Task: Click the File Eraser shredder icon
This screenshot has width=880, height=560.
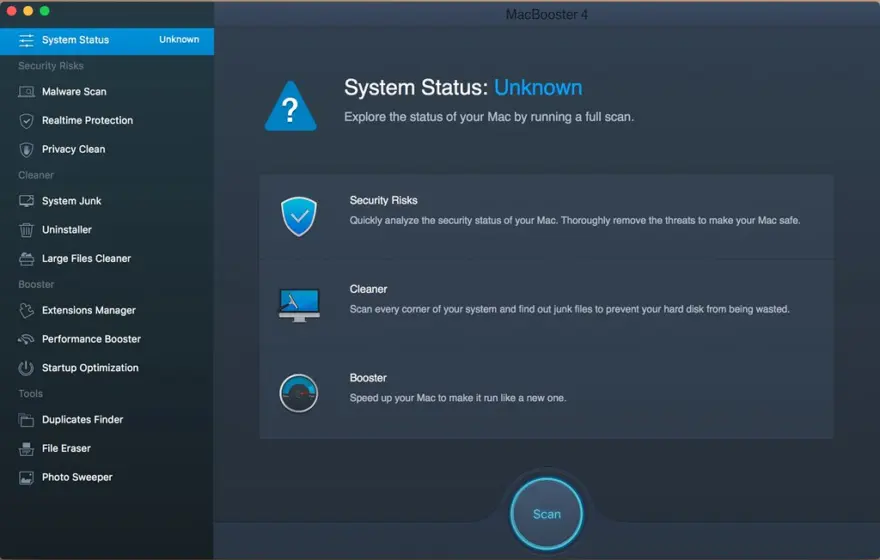Action: [x=26, y=448]
